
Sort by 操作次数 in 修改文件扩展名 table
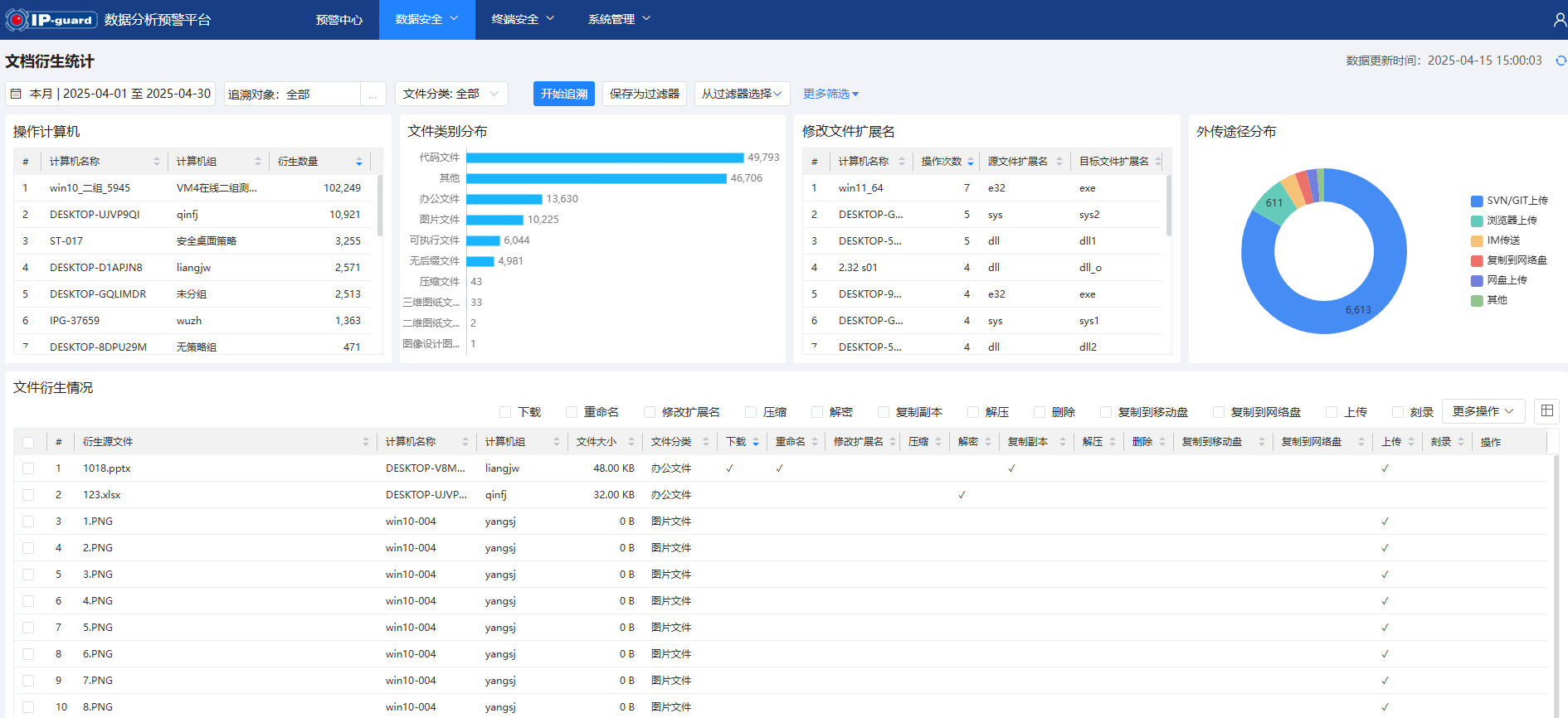(x=971, y=162)
